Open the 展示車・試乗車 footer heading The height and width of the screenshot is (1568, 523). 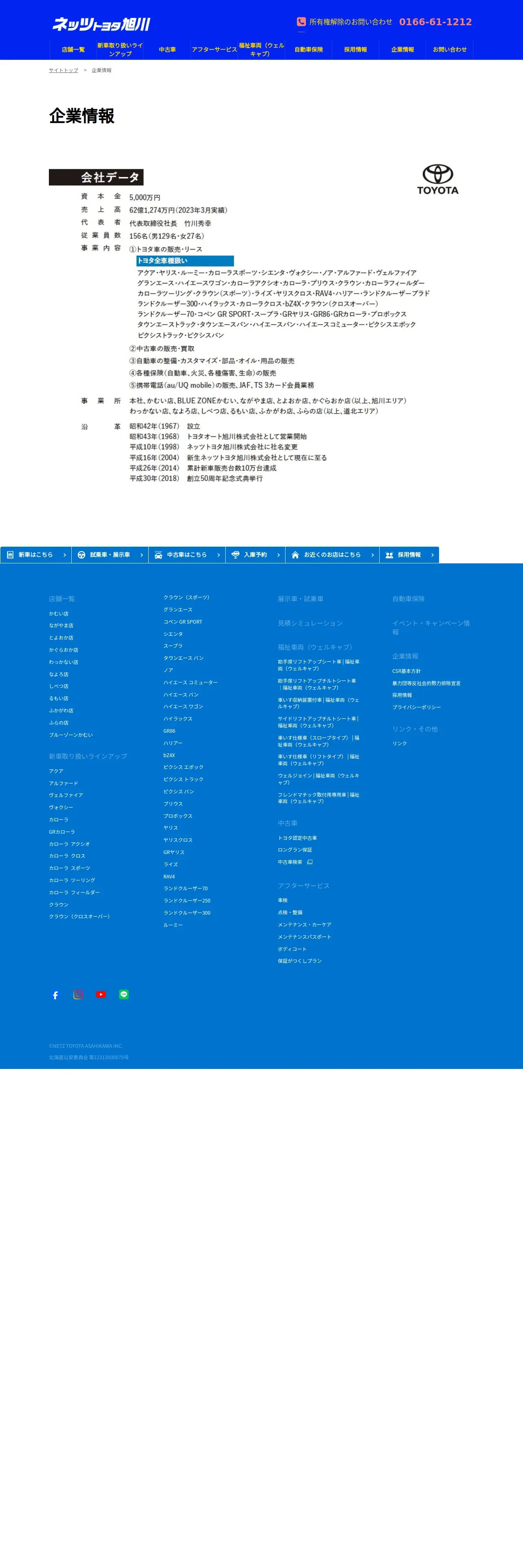pos(301,599)
